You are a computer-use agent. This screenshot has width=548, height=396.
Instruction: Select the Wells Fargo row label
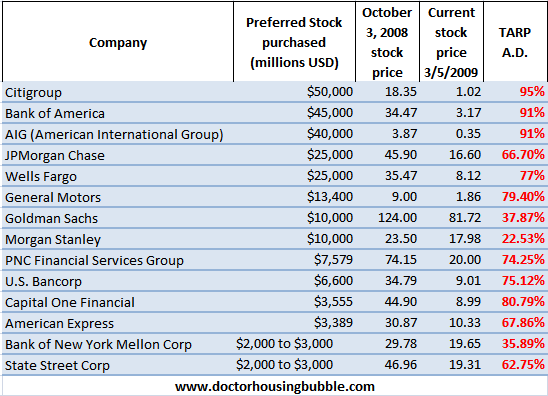41,177
